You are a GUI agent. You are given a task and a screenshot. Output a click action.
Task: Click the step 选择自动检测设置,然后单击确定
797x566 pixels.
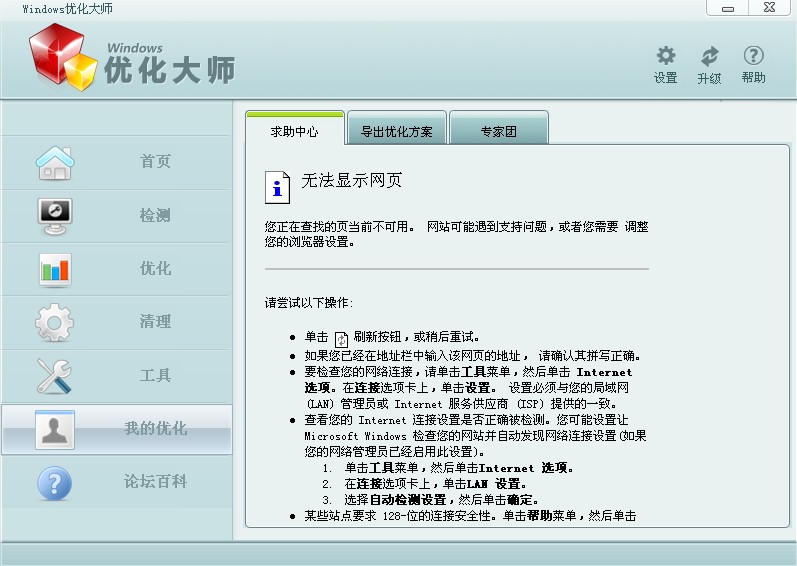click(x=441, y=499)
